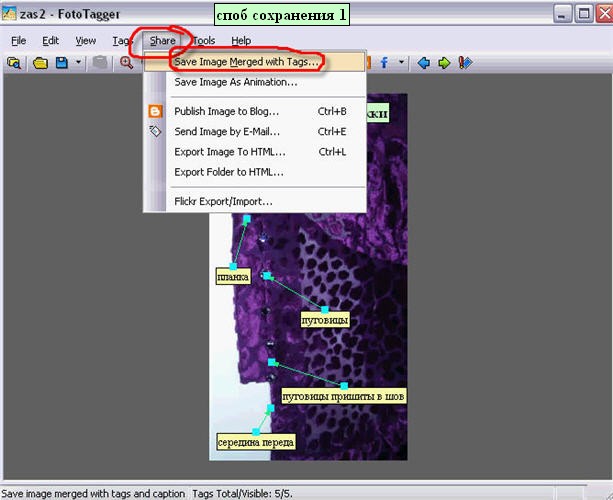
Task: Click the FotoTagger app icon in title bar
Action: point(9,14)
